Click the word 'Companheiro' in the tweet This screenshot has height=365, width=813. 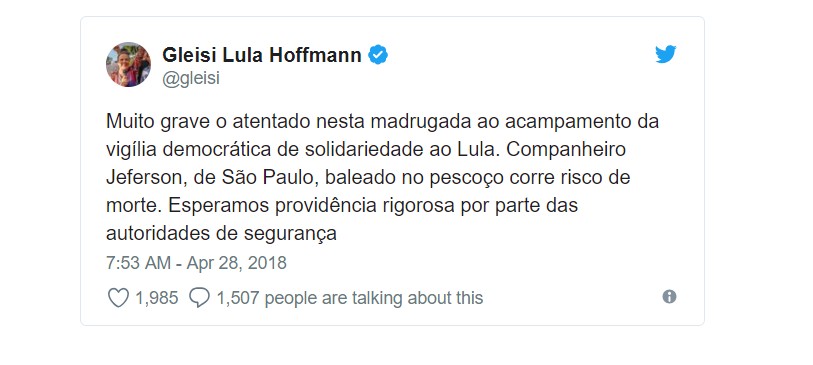click(x=565, y=150)
